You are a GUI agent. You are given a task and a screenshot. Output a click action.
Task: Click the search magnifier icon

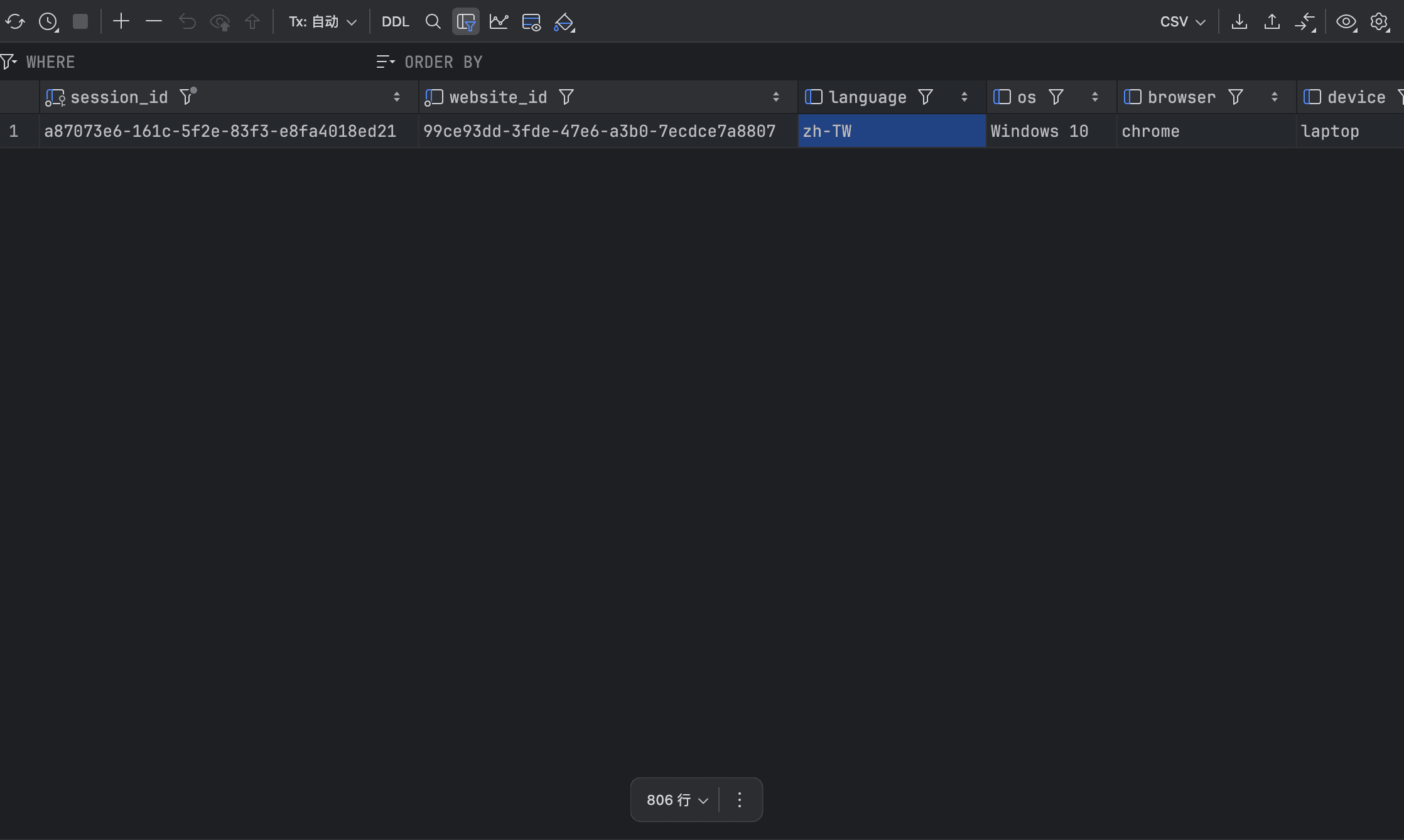(x=433, y=22)
